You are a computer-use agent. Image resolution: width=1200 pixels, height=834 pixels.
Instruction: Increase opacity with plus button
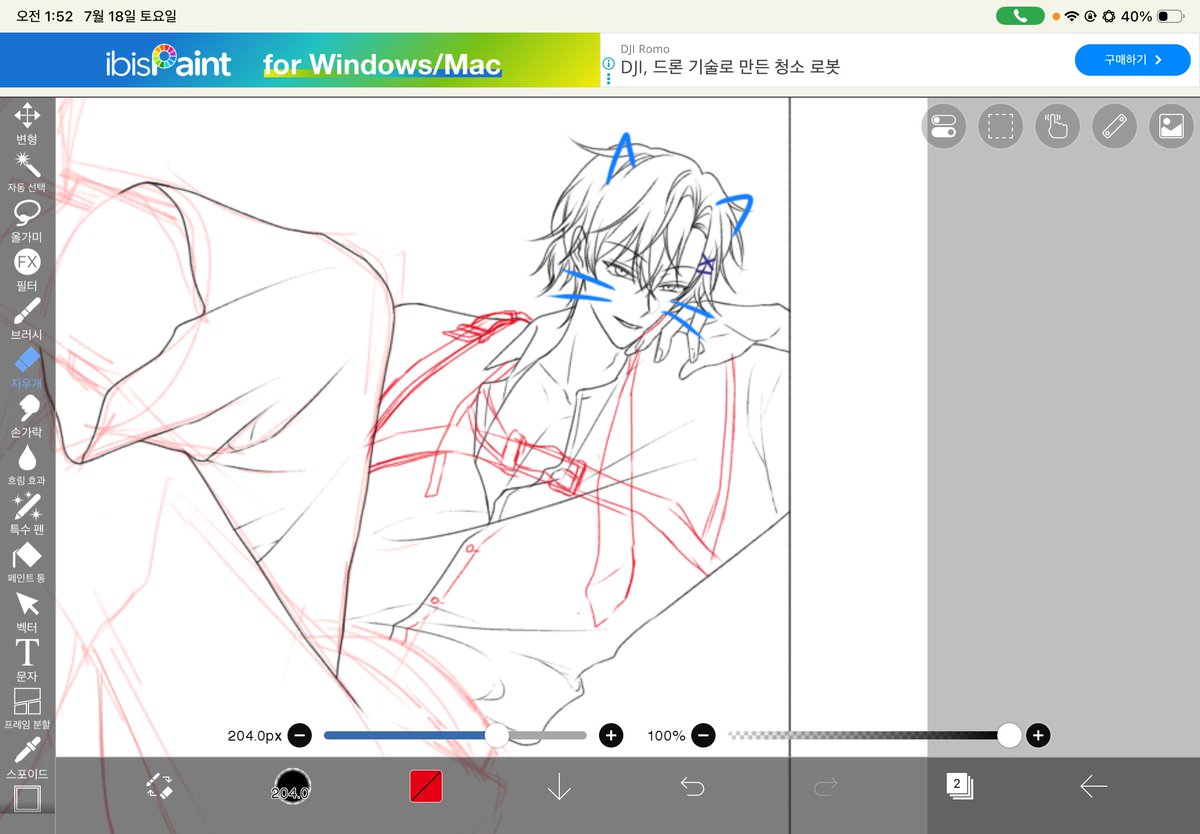[1038, 736]
